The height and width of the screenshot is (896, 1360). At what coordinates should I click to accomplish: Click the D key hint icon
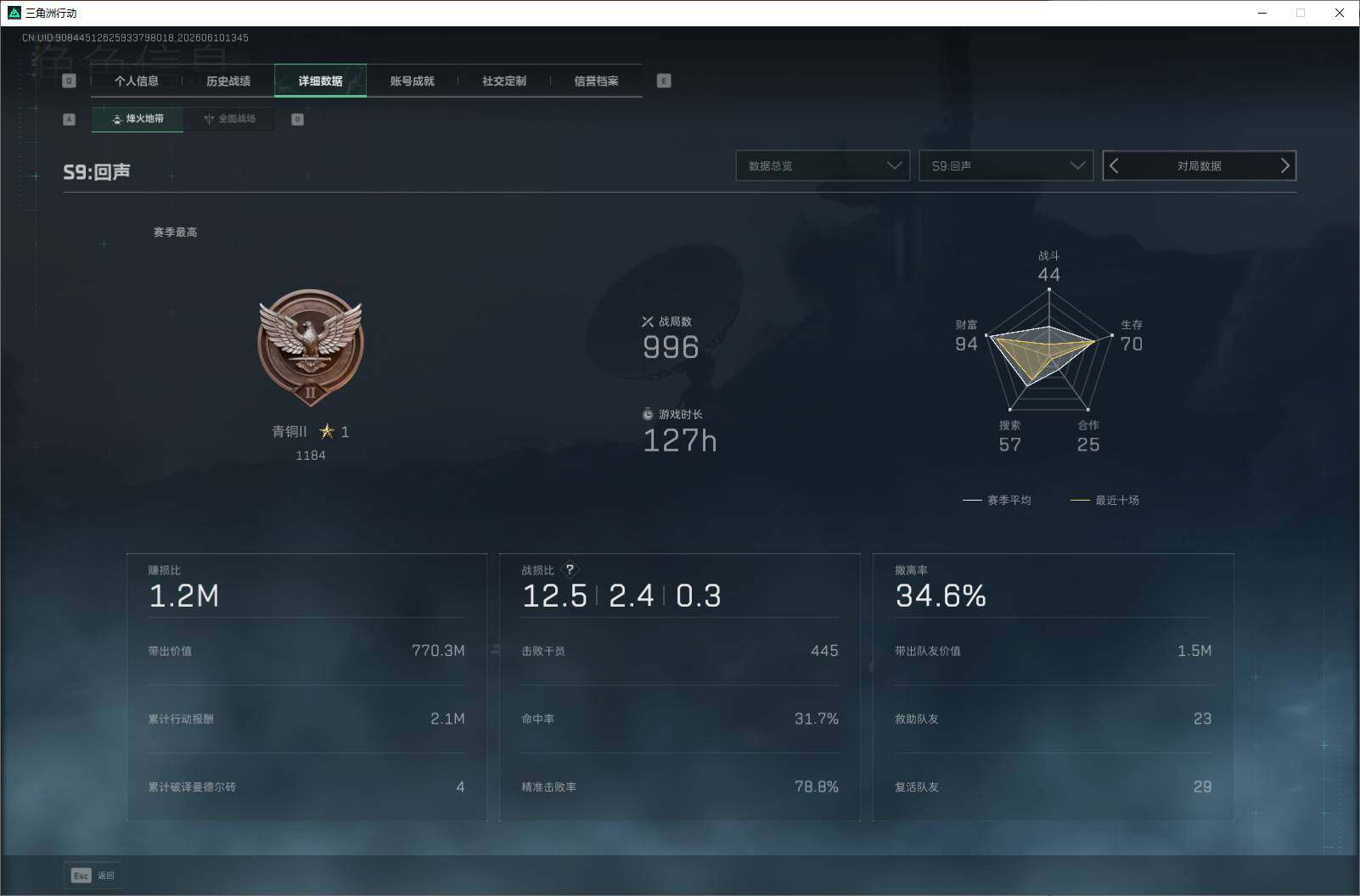(x=297, y=120)
